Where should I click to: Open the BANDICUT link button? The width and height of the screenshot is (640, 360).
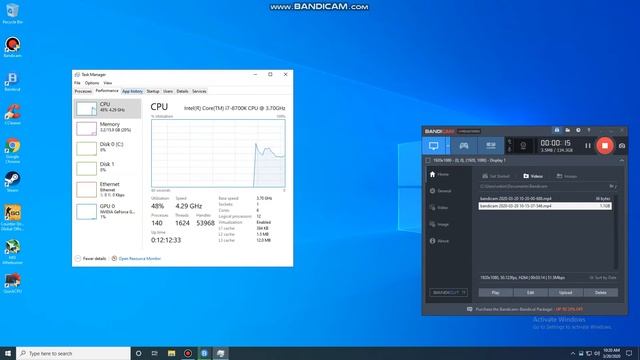coord(448,292)
